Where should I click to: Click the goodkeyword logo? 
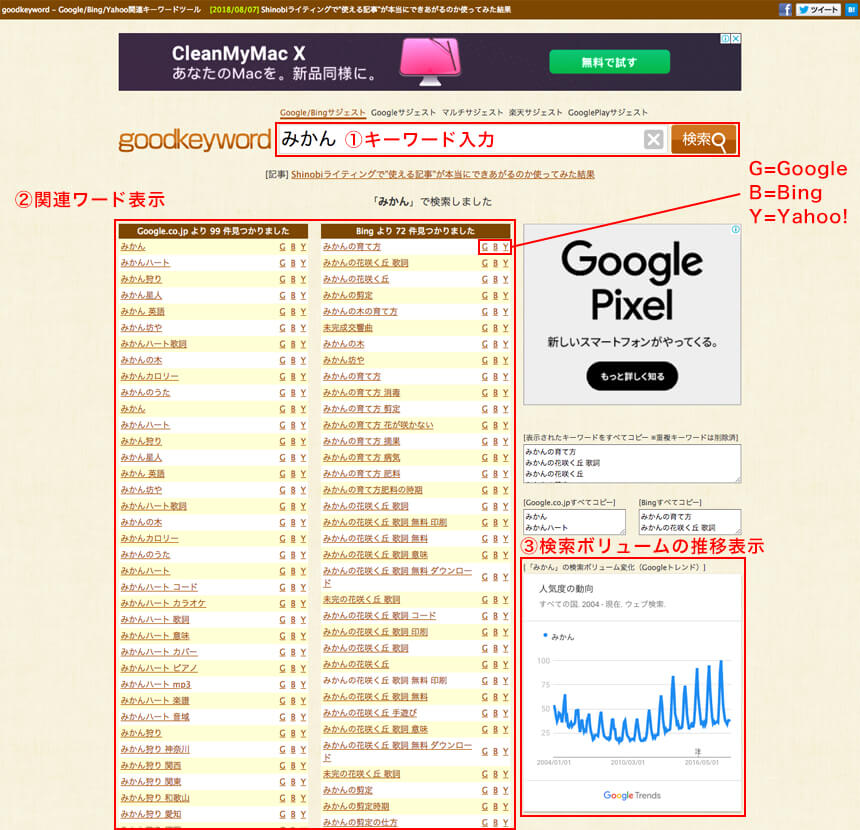pyautogui.click(x=195, y=139)
